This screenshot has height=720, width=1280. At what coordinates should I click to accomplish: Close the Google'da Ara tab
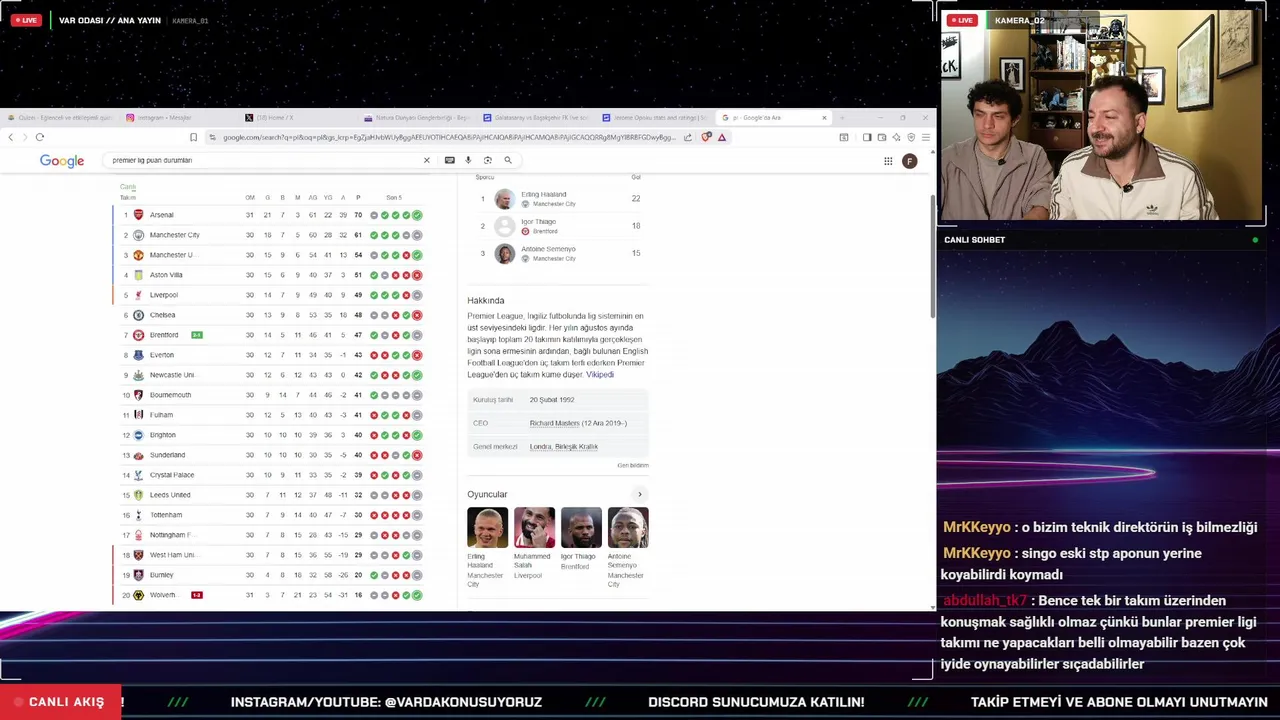[x=824, y=118]
